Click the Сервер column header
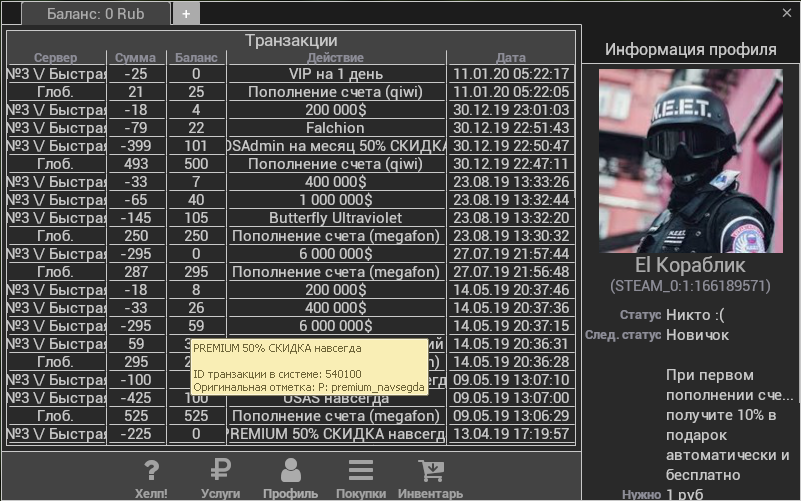This screenshot has height=501, width=801. (x=55, y=58)
